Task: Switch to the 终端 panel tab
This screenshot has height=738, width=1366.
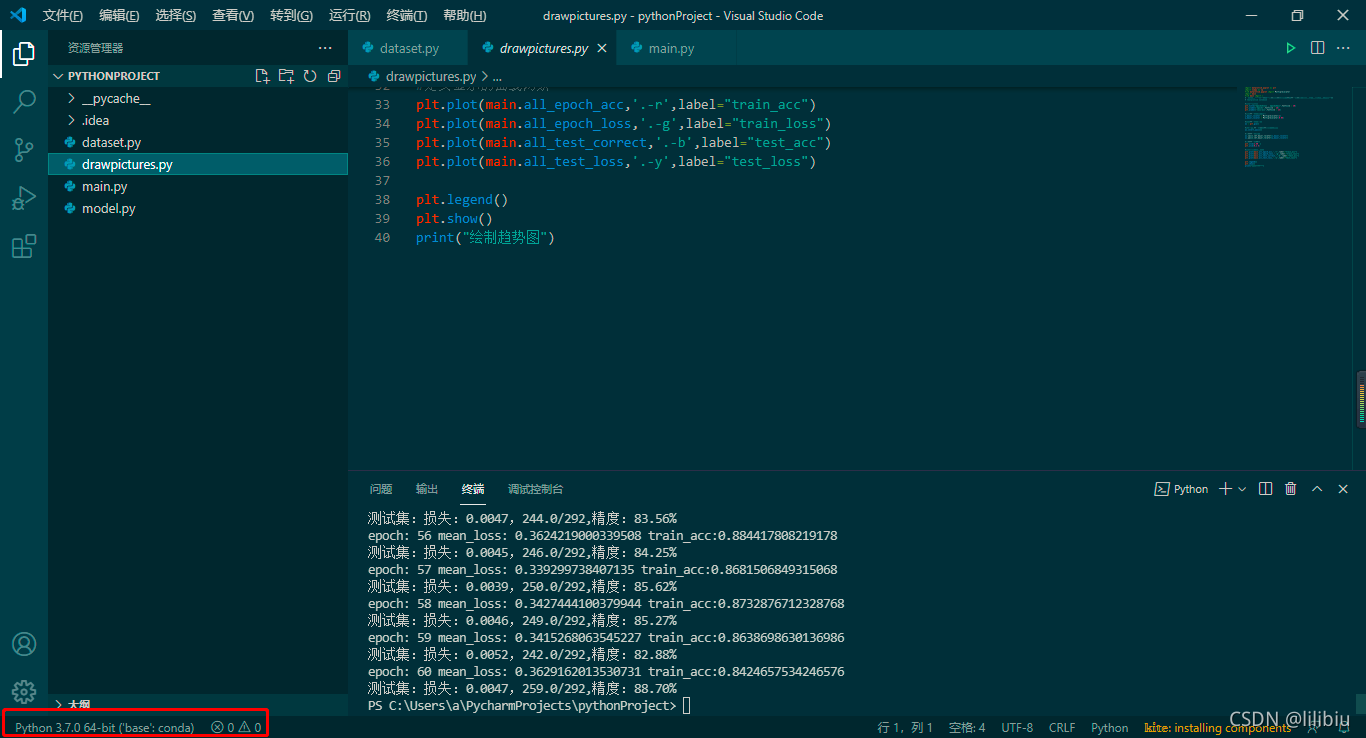Action: (473, 489)
